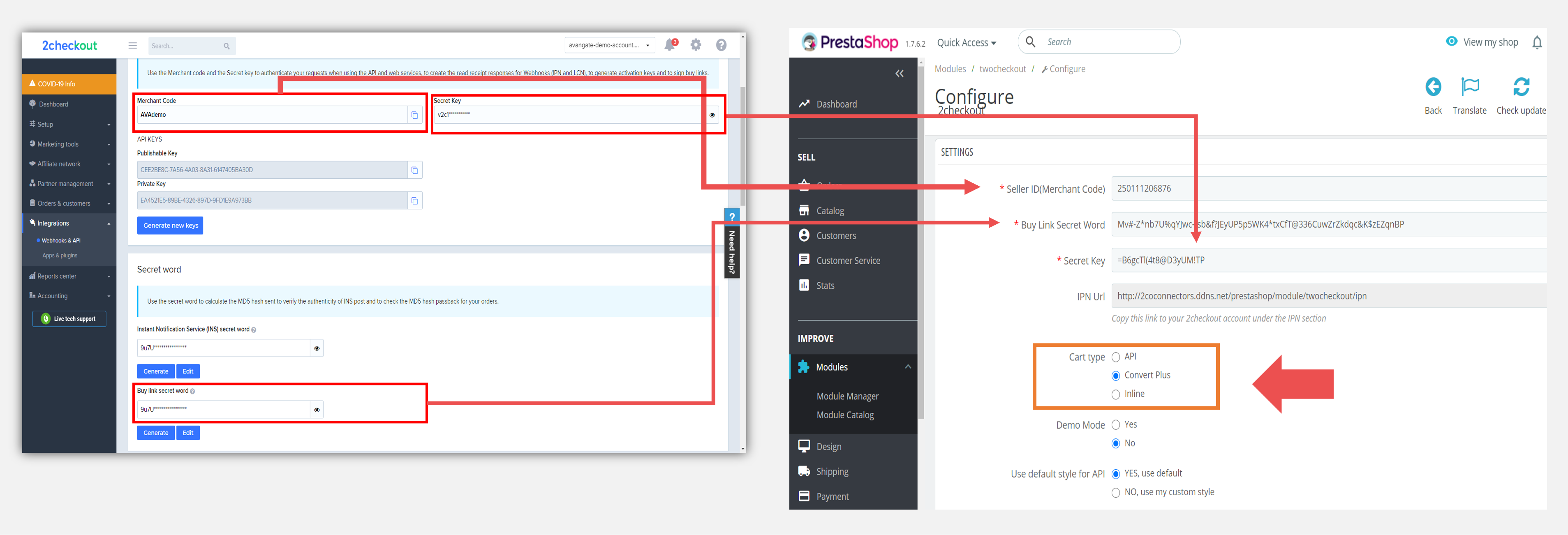This screenshot has height=535, width=1568.
Task: Select Inline cart type
Action: tap(1116, 394)
